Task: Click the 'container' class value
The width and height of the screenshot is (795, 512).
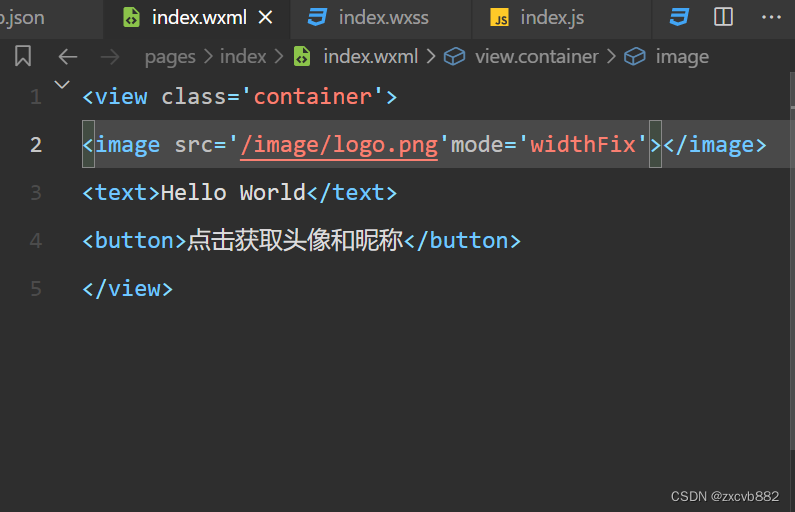Action: [313, 97]
